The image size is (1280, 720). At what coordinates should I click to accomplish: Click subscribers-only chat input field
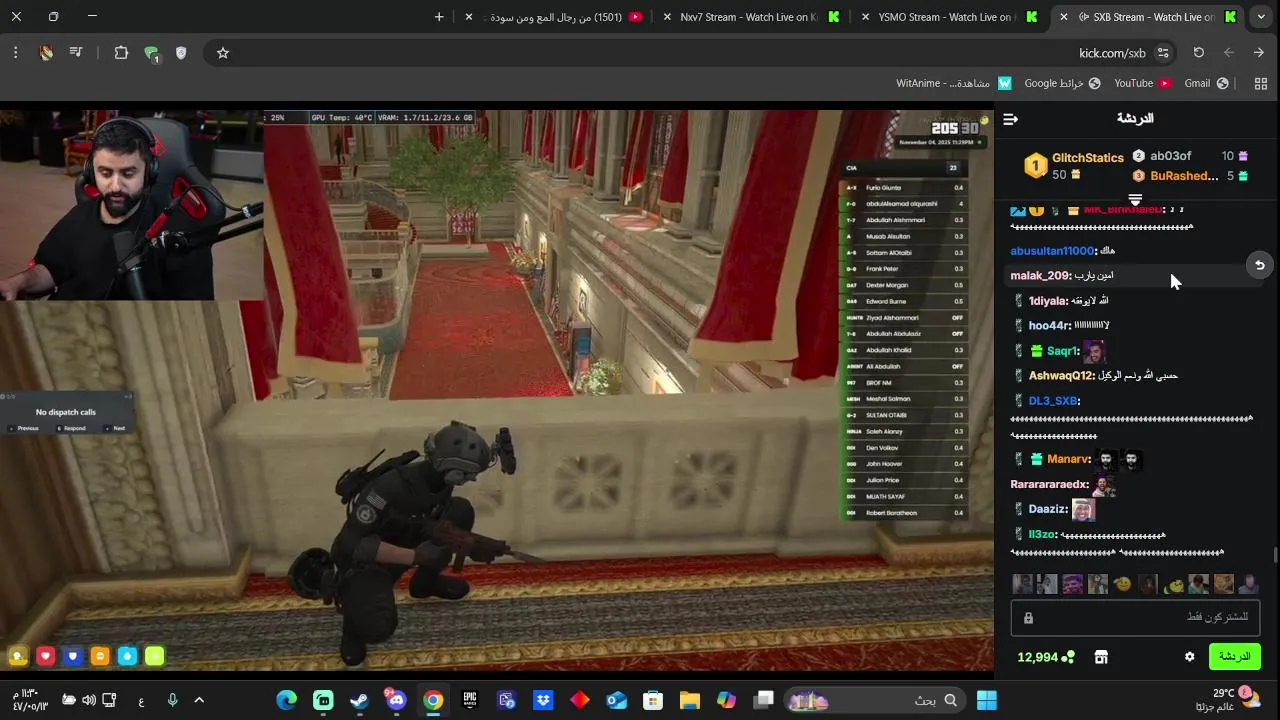point(1135,617)
